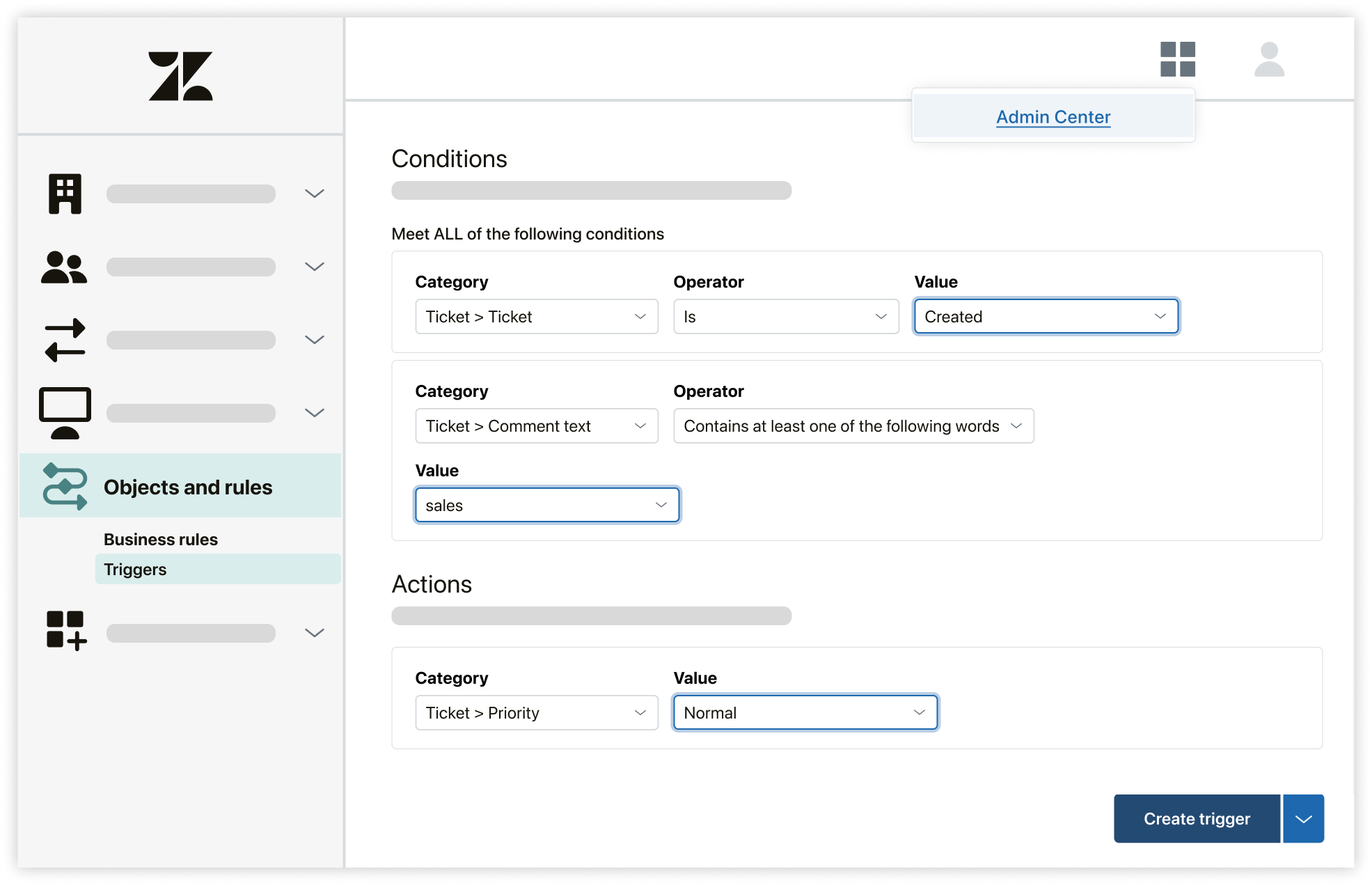
Task: Click the Triggers menu item
Action: (134, 568)
